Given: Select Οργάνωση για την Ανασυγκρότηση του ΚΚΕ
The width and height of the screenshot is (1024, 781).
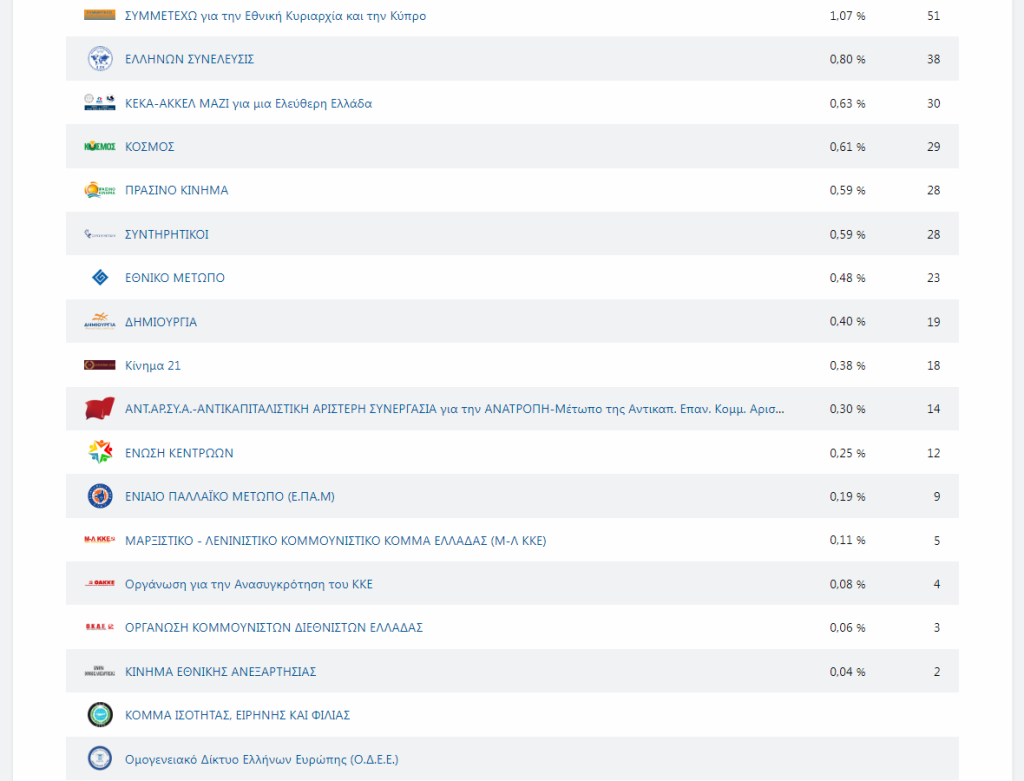Looking at the screenshot, I should pos(248,584).
